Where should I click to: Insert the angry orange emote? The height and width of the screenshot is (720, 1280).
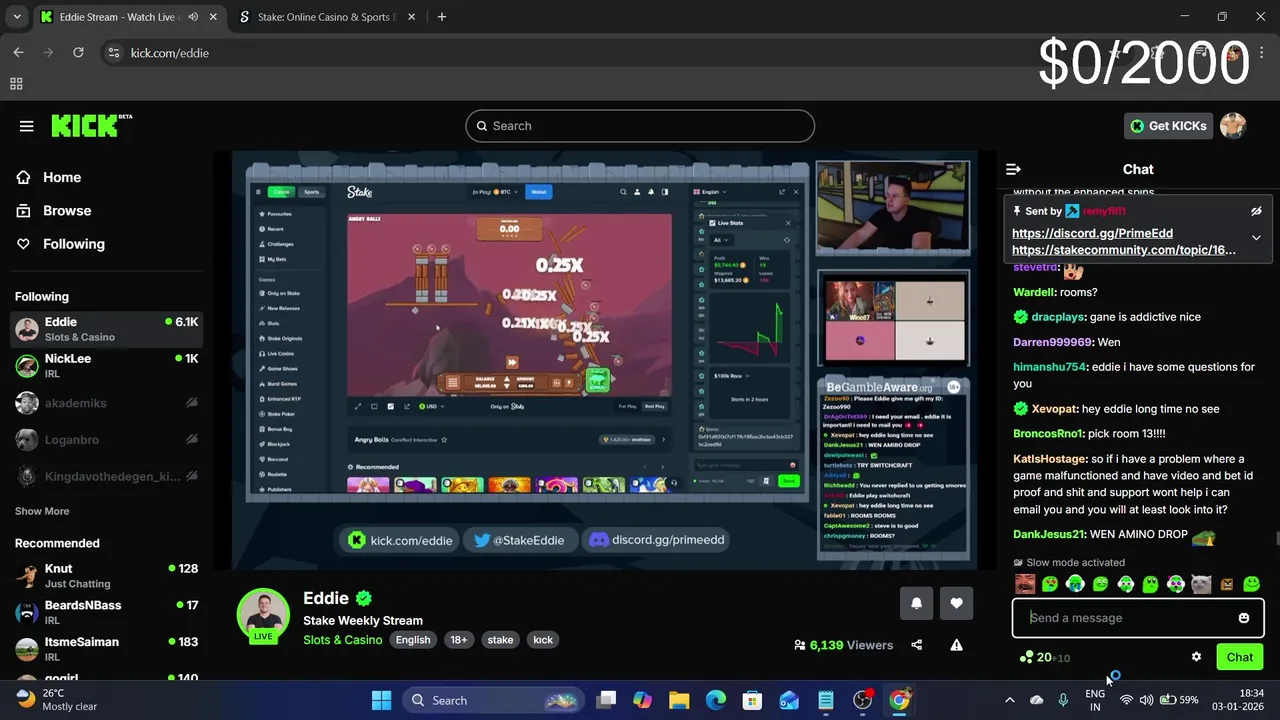(x=1226, y=584)
